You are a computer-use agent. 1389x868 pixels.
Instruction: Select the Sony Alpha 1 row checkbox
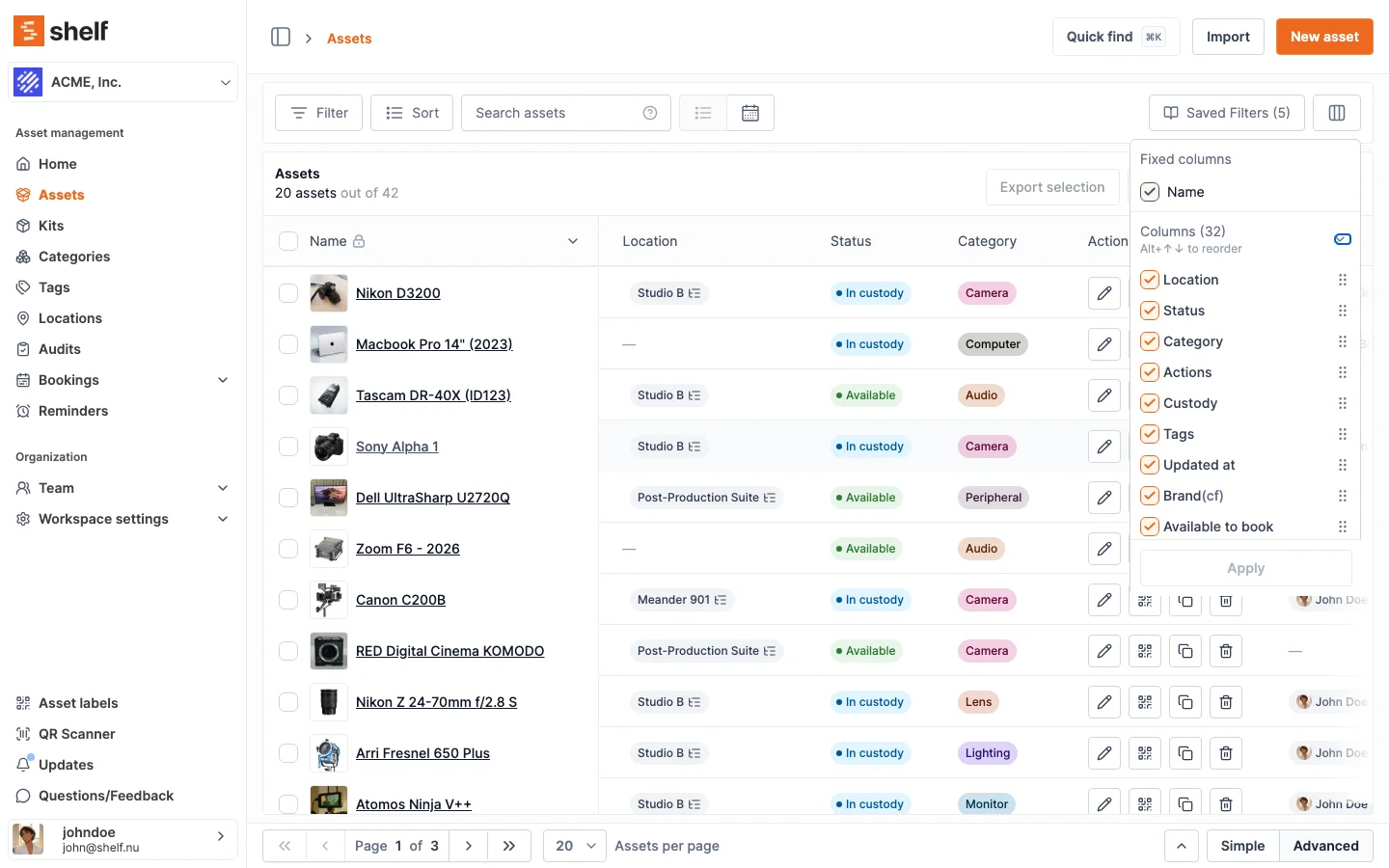click(x=288, y=447)
